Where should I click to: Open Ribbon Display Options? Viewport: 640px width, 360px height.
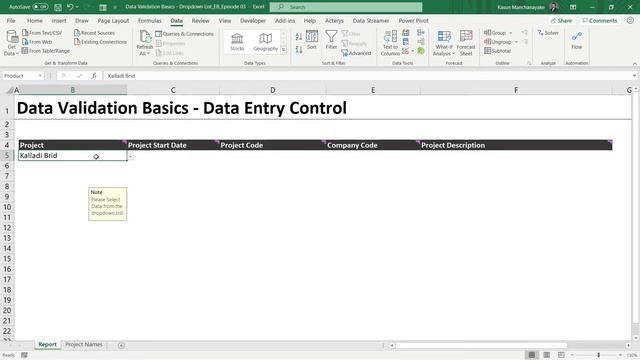coord(573,7)
